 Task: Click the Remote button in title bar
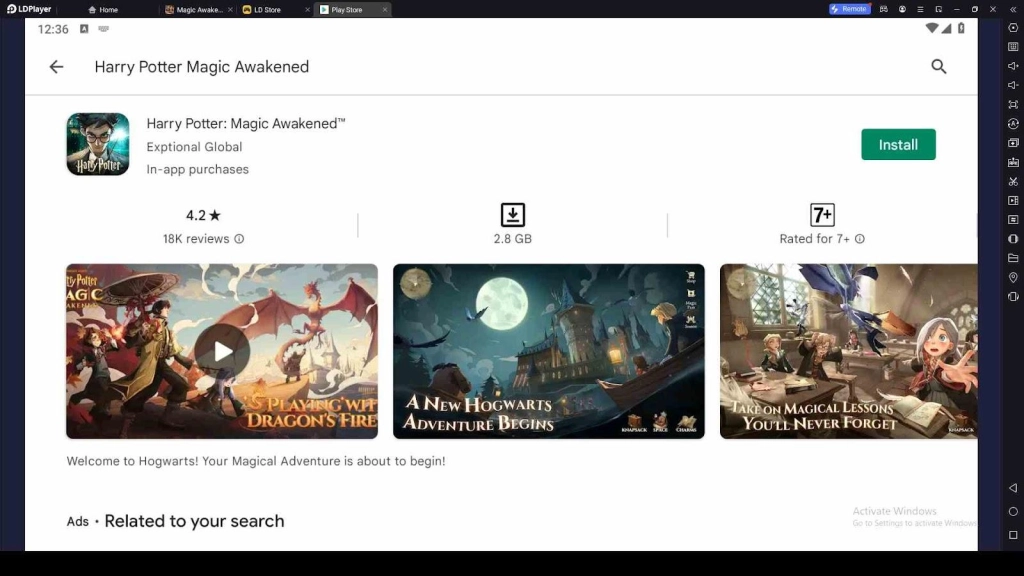[849, 9]
